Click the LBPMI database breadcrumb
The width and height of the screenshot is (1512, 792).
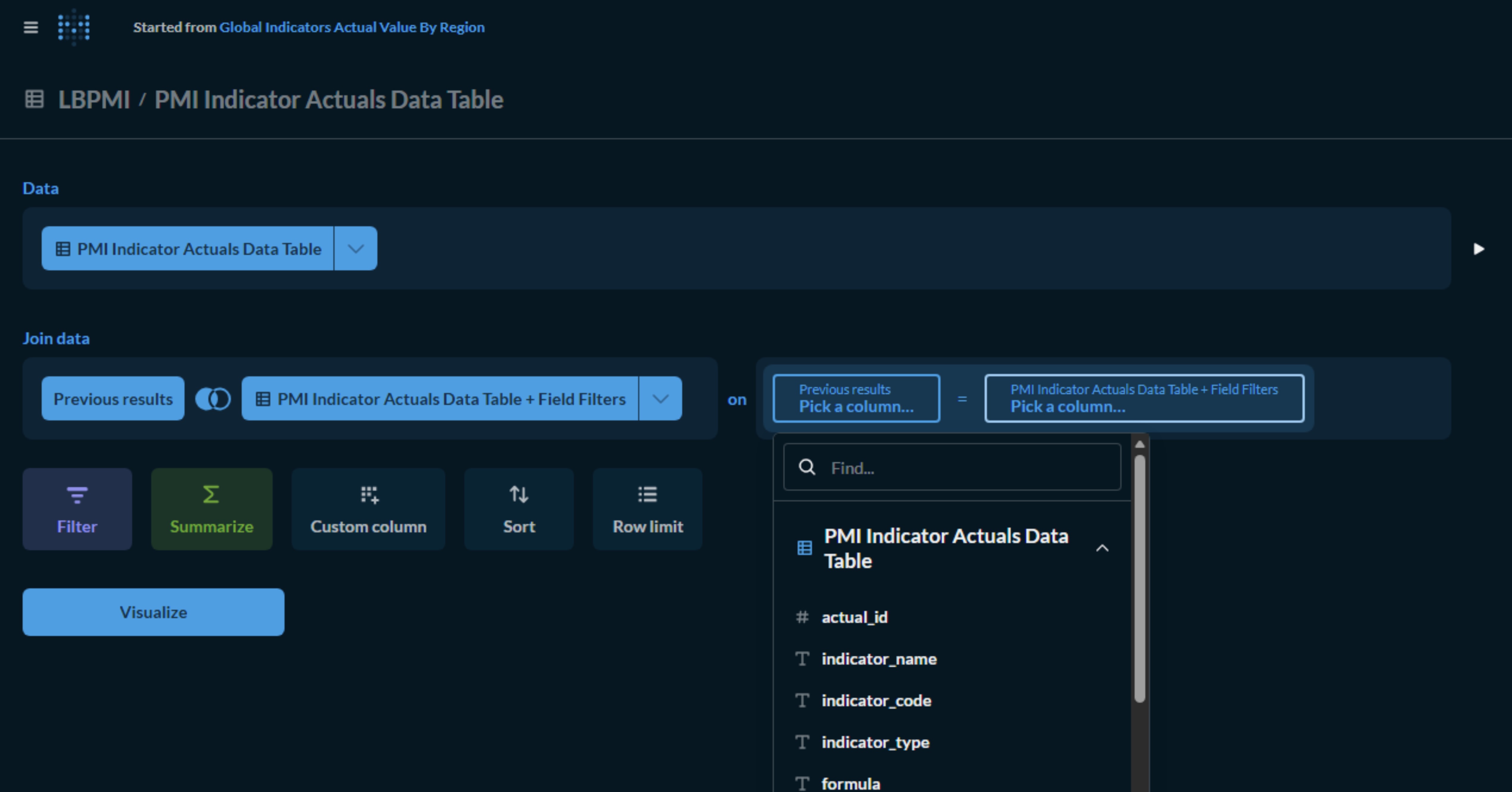94,99
